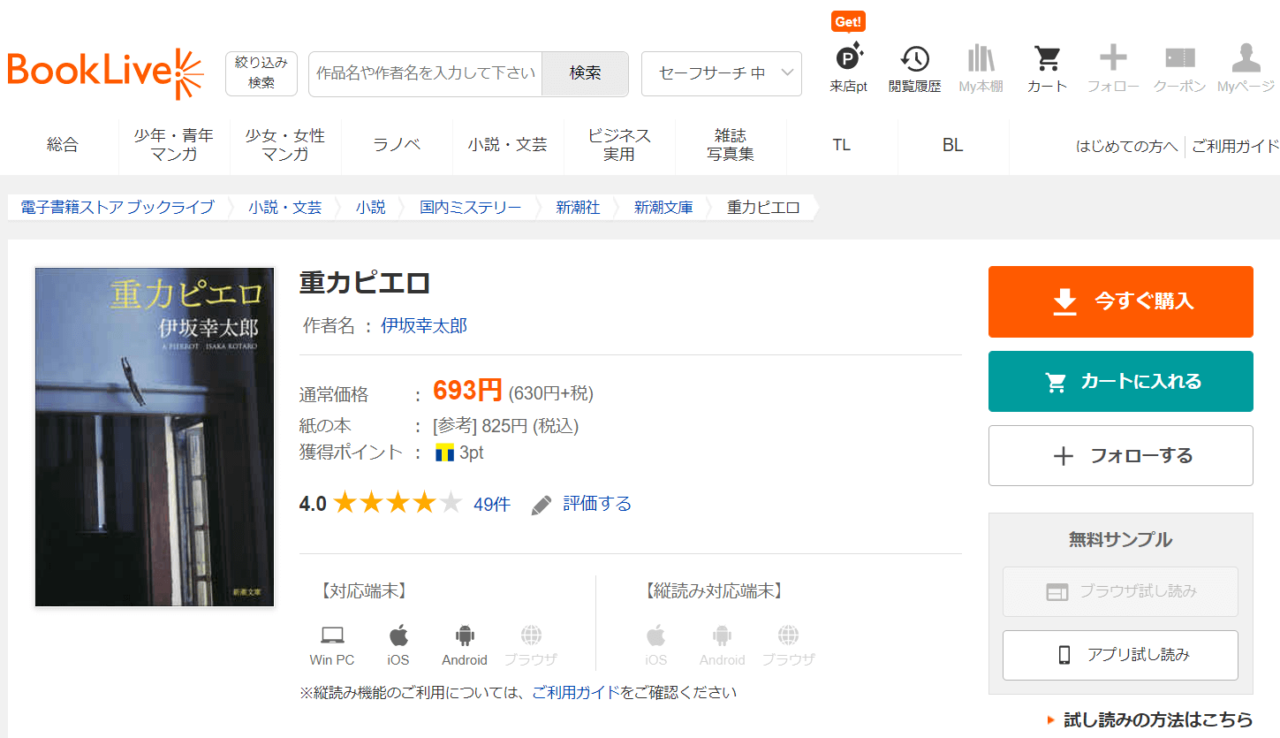Click the 検索 search button
This screenshot has width=1280, height=738.
(x=585, y=73)
